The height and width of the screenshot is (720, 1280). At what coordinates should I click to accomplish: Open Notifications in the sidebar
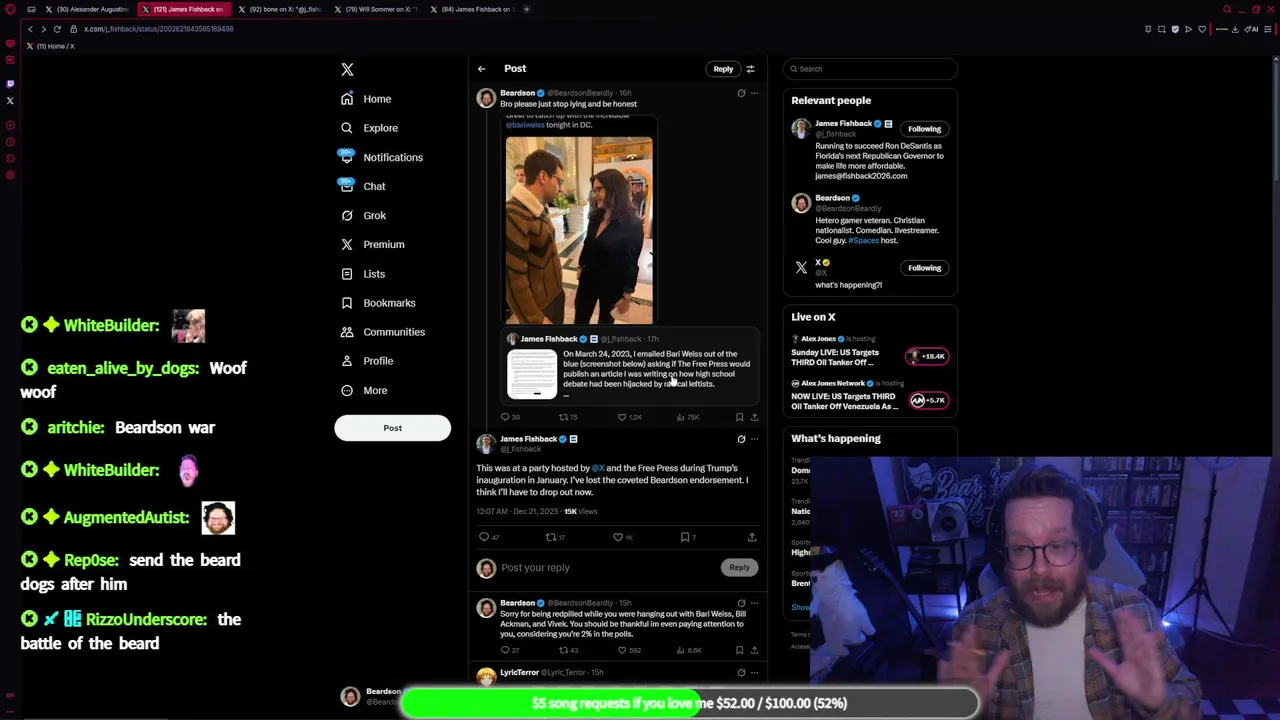381,157
